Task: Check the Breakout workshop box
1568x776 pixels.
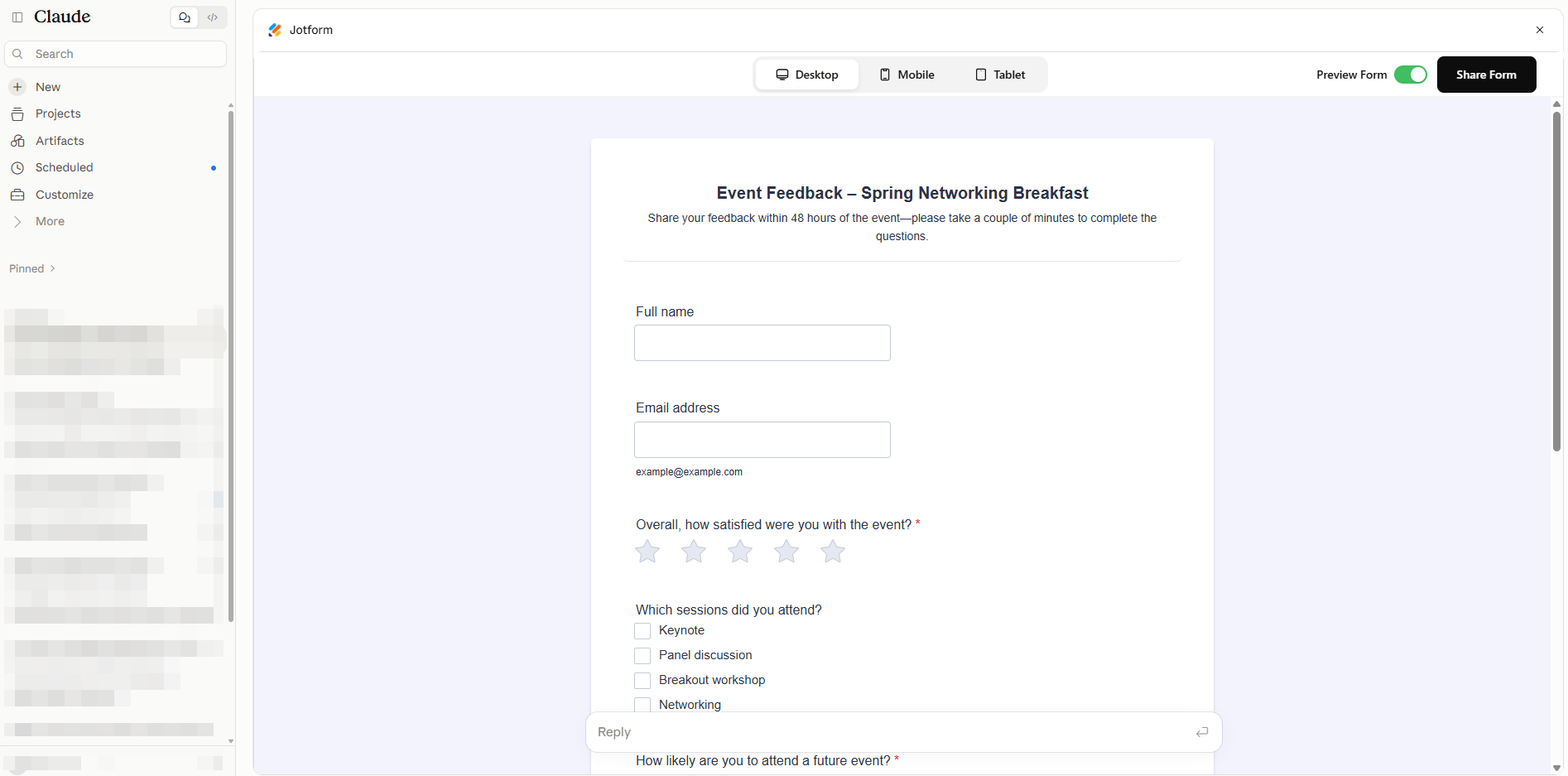Action: pos(642,681)
